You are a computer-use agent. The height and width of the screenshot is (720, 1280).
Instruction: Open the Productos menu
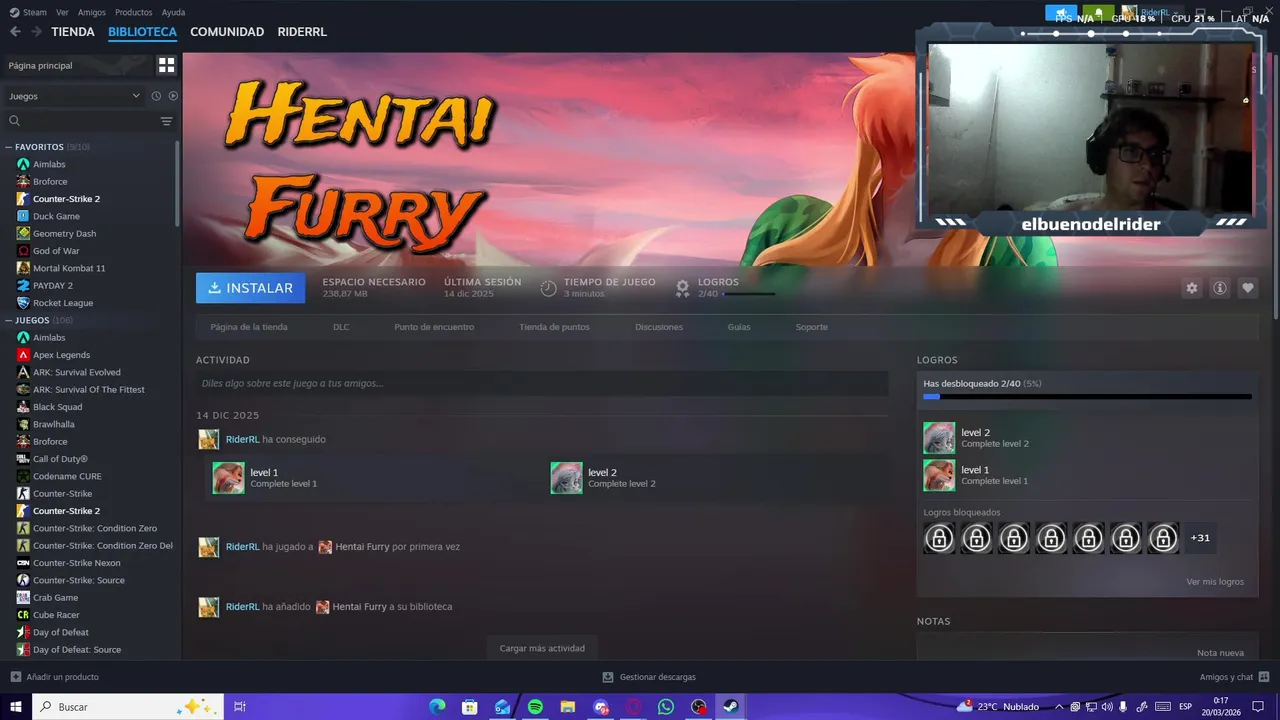(x=133, y=12)
